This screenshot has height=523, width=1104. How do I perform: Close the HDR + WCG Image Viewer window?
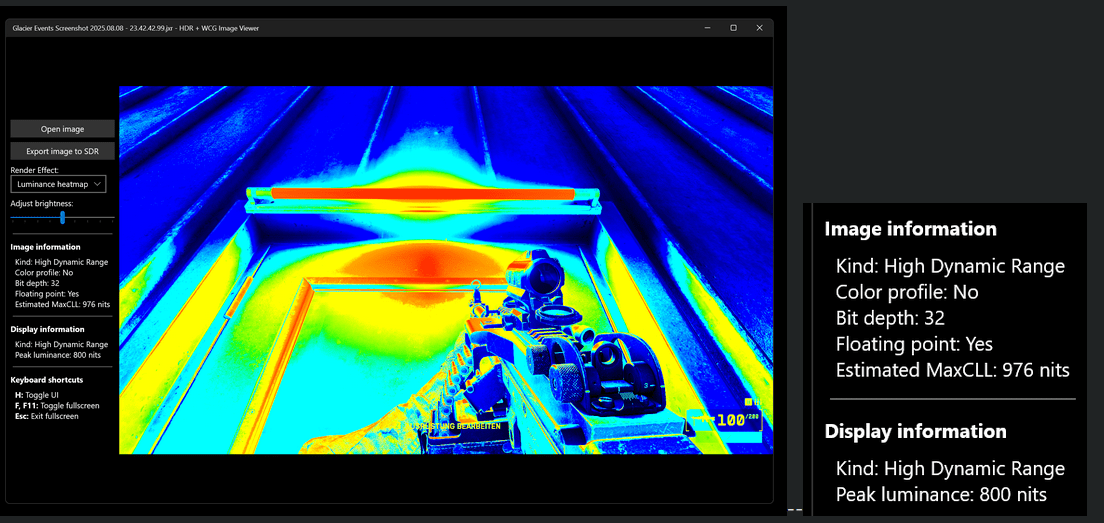tap(759, 27)
